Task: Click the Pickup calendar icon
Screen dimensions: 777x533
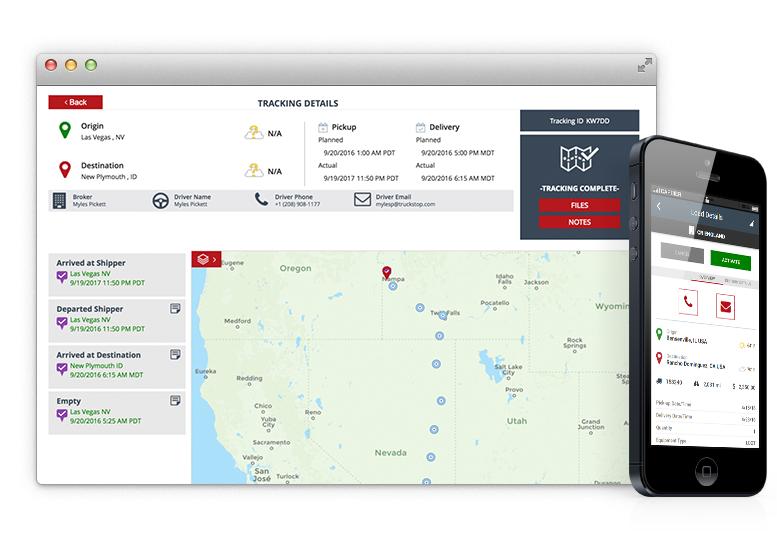Action: (x=323, y=127)
